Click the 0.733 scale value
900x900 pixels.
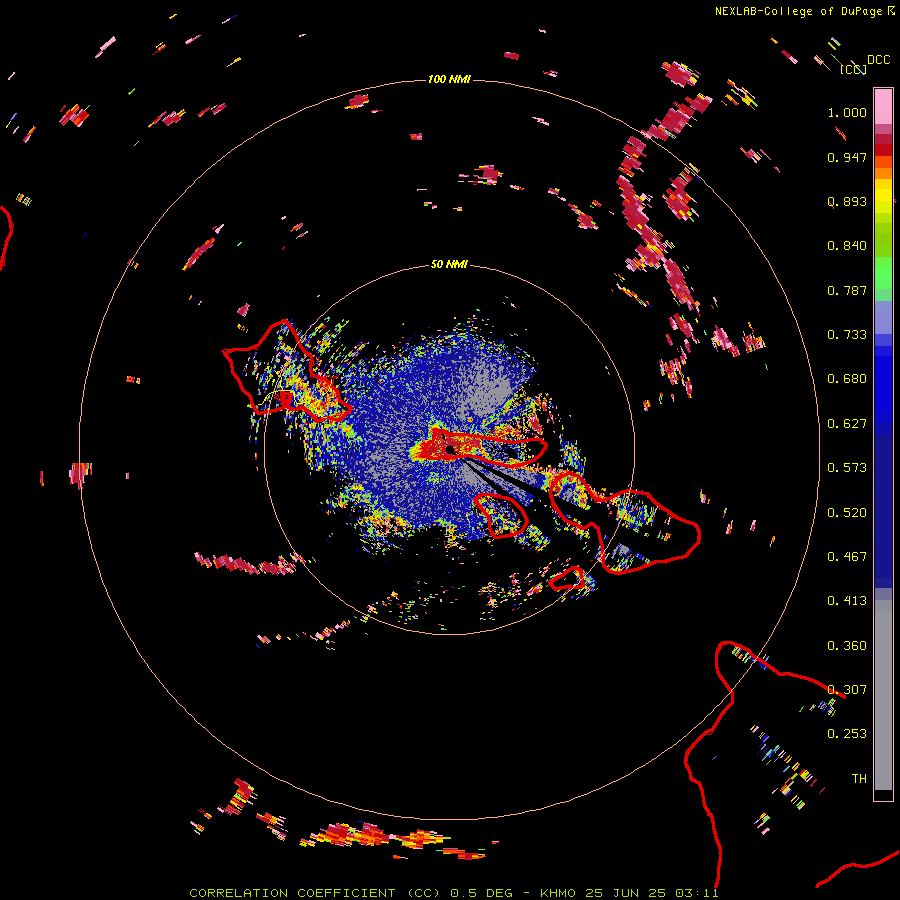847,335
